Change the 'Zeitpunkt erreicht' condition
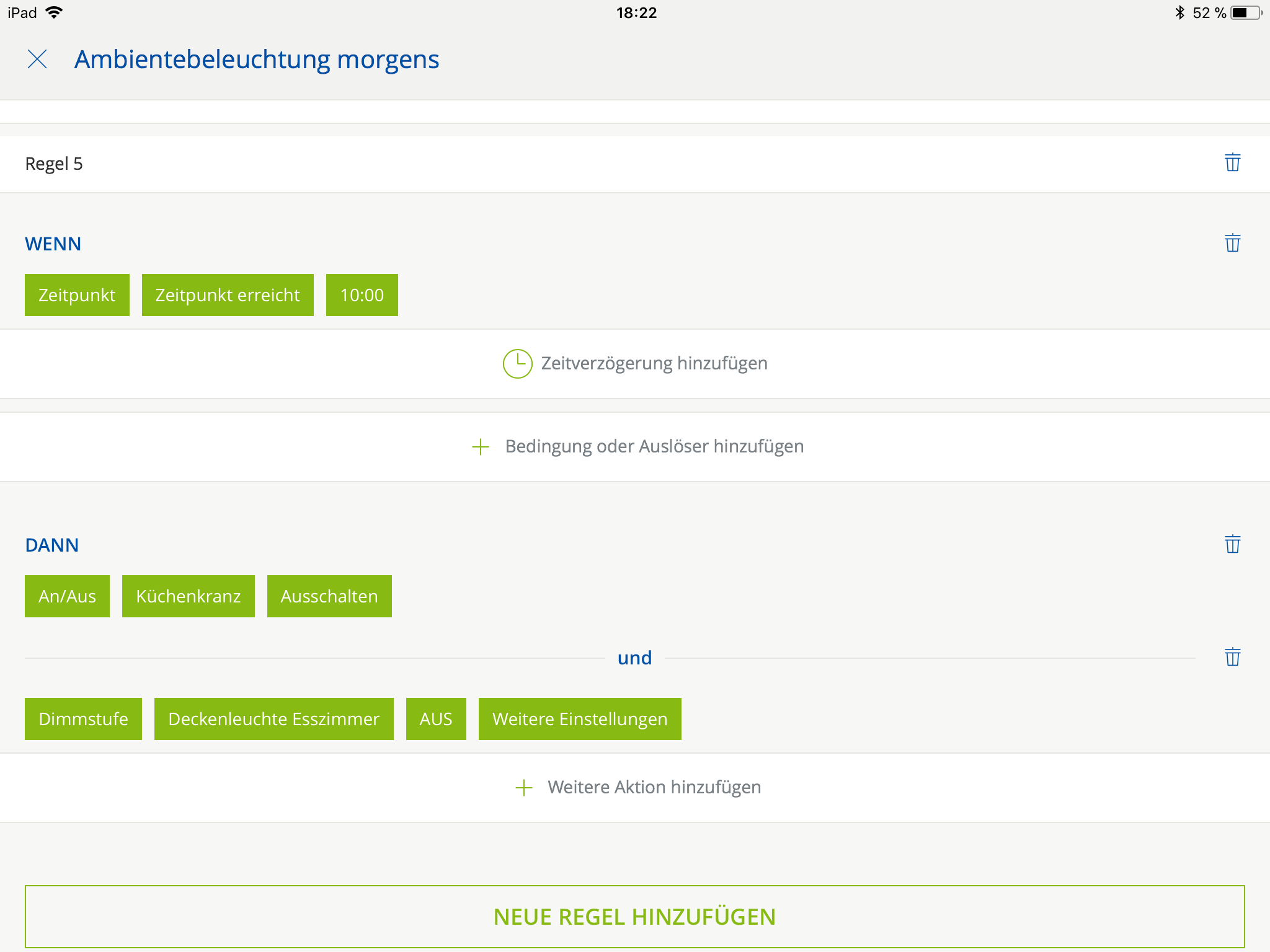The width and height of the screenshot is (1270, 952). [228, 295]
